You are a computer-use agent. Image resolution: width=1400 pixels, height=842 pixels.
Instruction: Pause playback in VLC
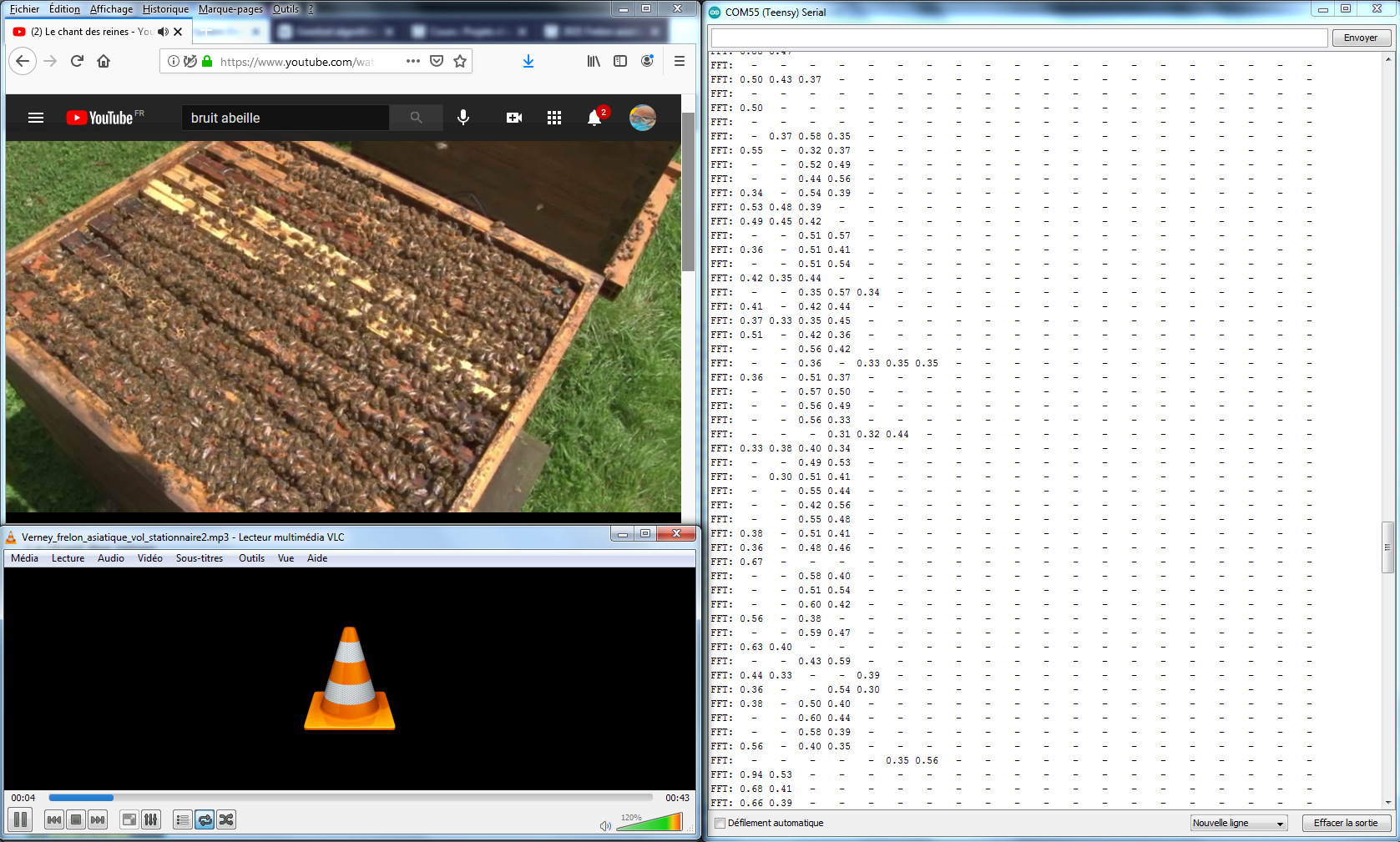[x=21, y=819]
